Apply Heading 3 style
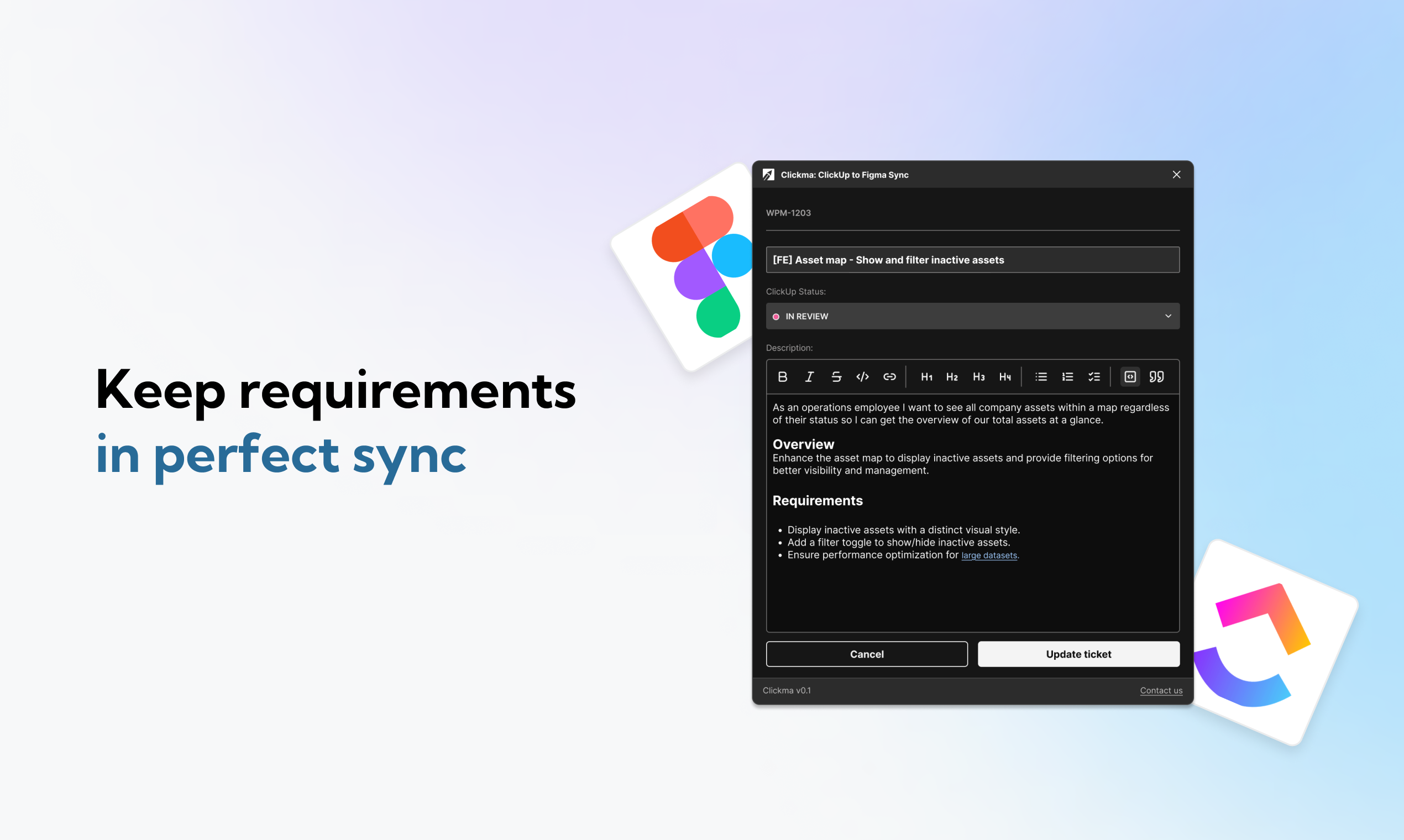Viewport: 1404px width, 840px height. (x=979, y=377)
